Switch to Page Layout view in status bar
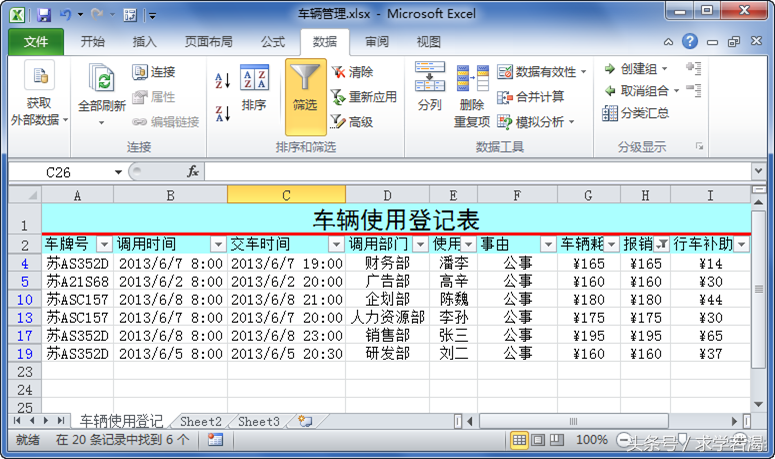 click(x=538, y=440)
